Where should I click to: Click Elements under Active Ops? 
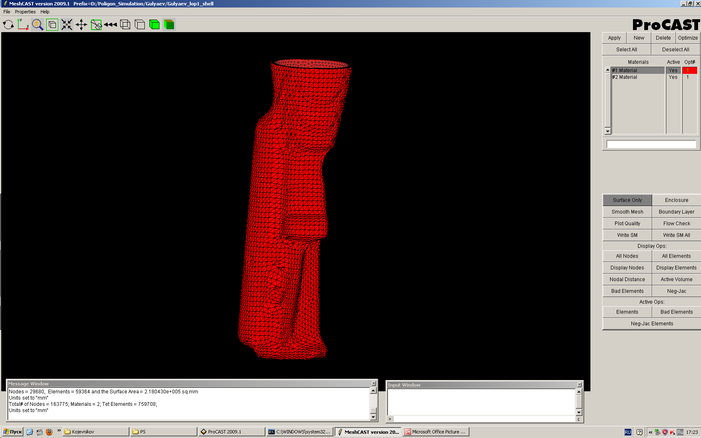tap(627, 312)
